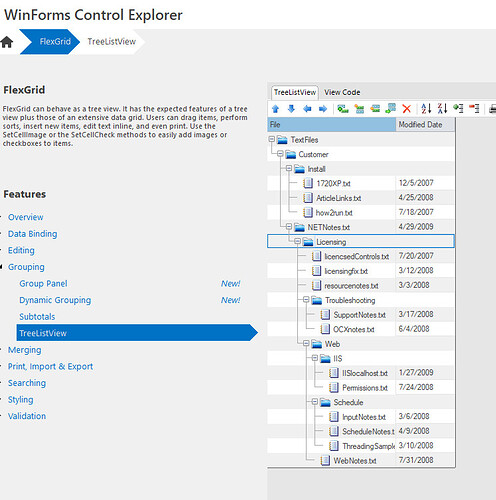Click the green expand-all toolbar icon

click(458, 109)
